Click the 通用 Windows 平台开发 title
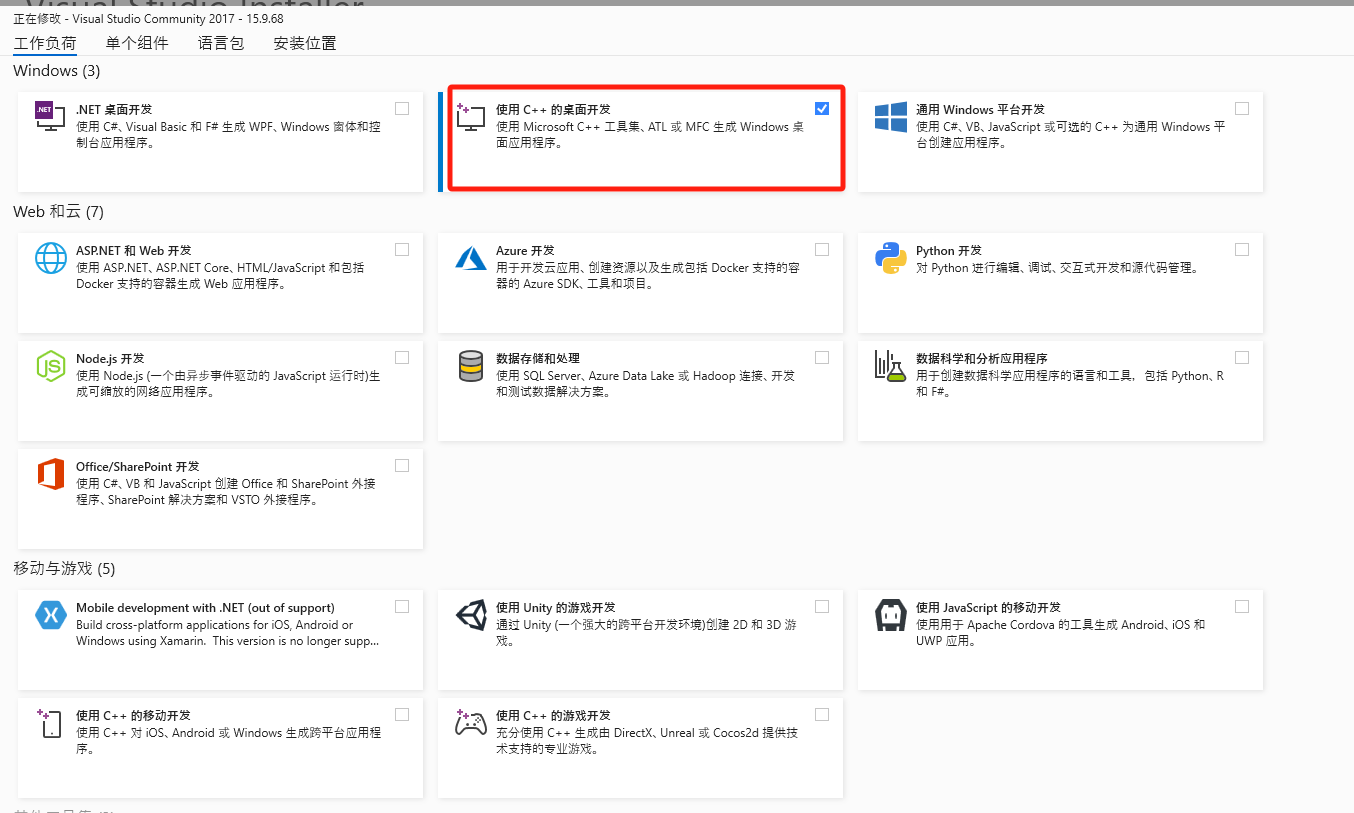The height and width of the screenshot is (813, 1354). [980, 109]
